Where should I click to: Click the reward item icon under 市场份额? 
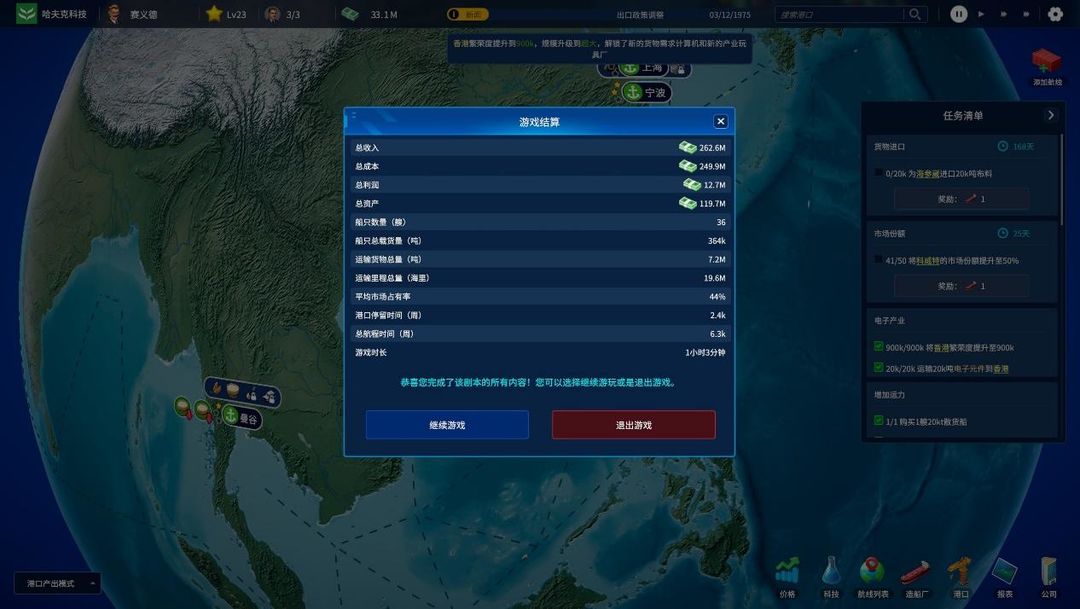[970, 285]
